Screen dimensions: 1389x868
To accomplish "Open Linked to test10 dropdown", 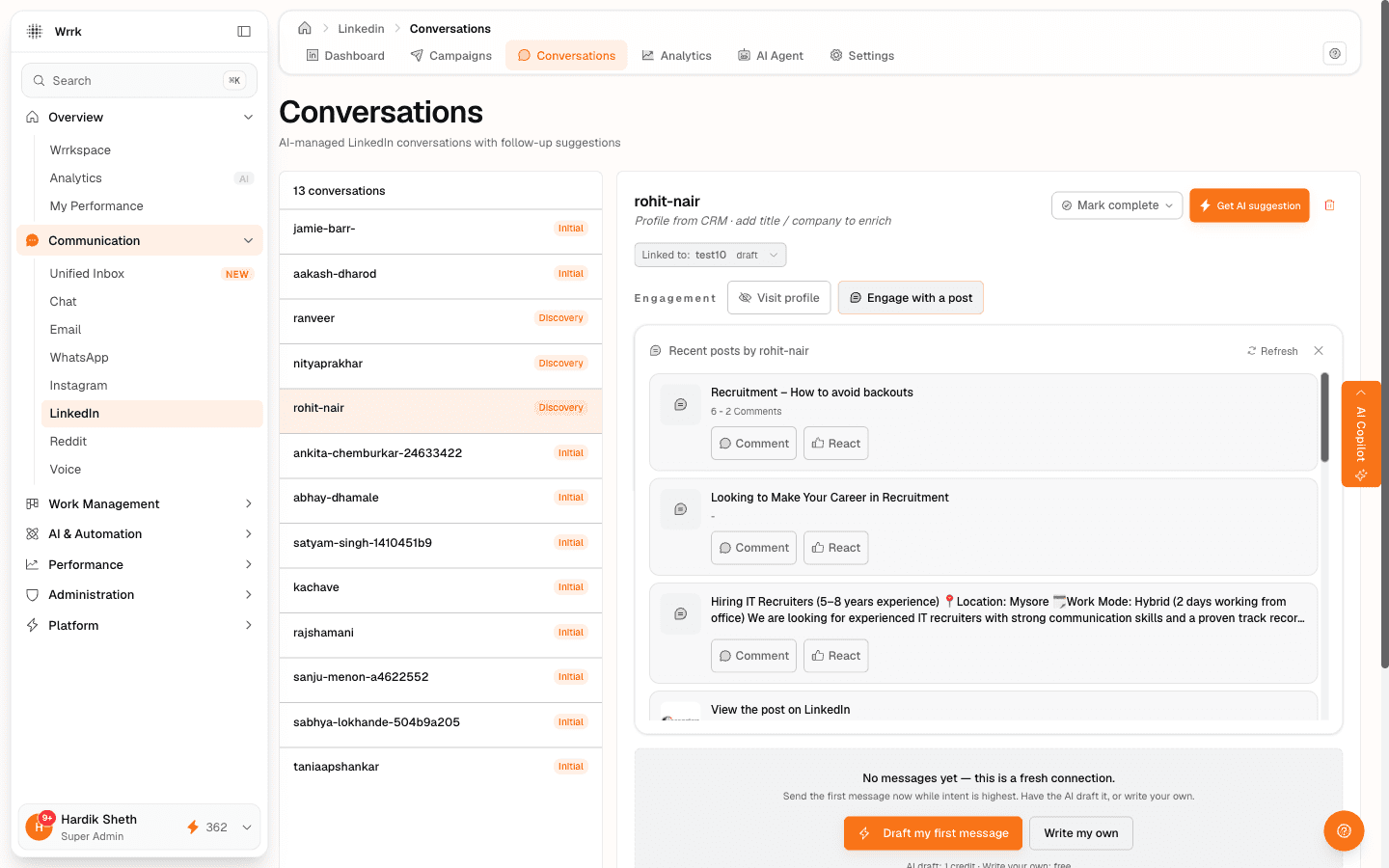I will click(x=710, y=256).
